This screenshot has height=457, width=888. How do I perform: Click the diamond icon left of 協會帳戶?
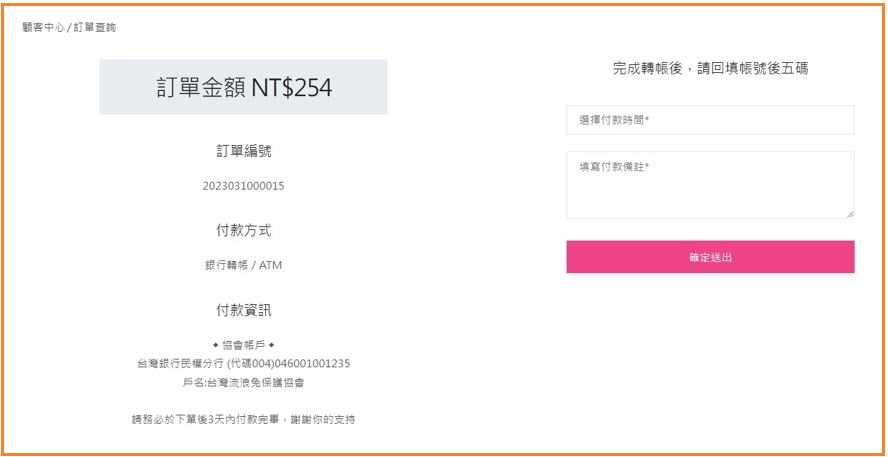215,345
